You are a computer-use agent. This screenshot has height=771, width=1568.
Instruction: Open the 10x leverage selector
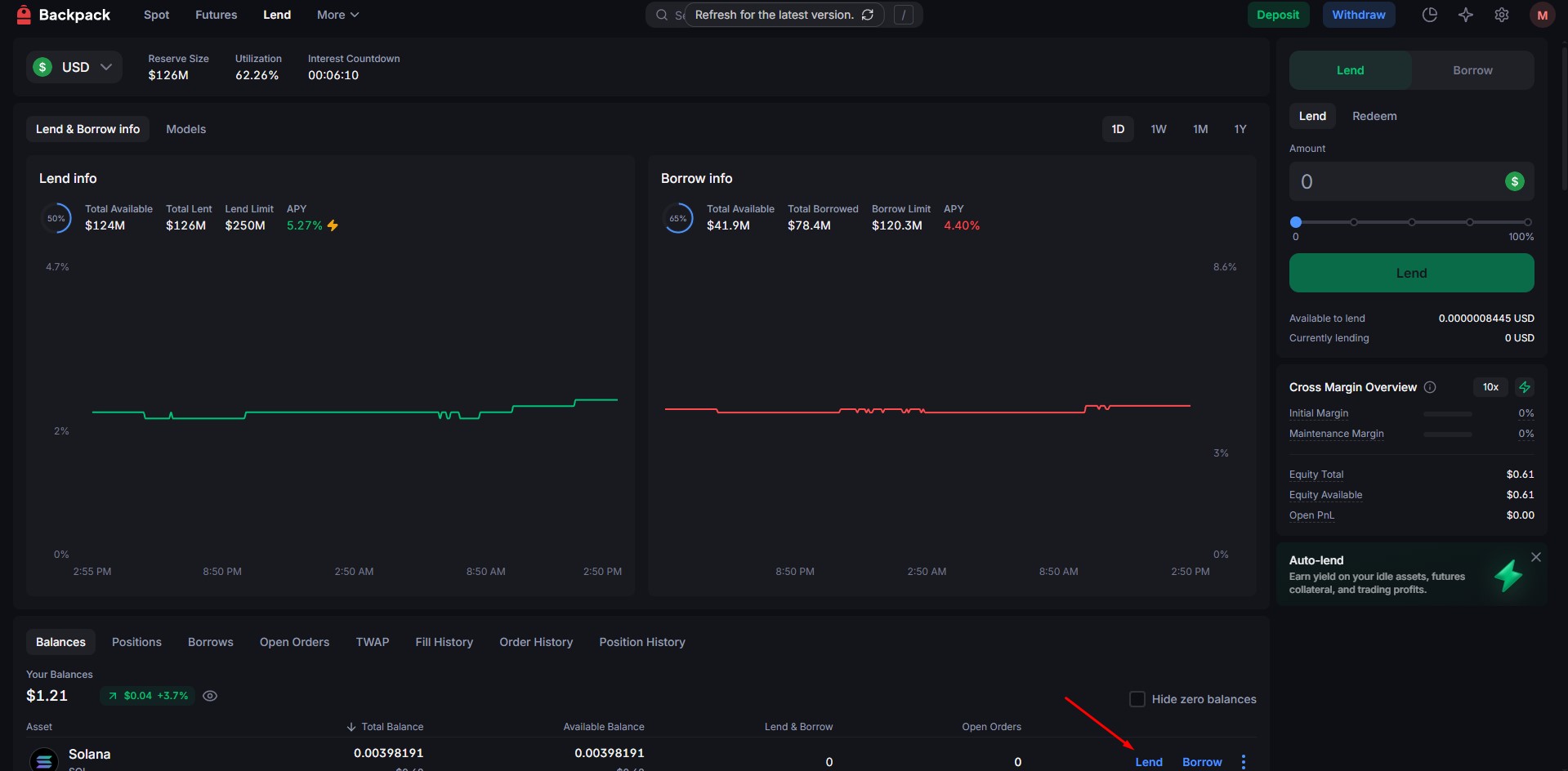tap(1490, 387)
